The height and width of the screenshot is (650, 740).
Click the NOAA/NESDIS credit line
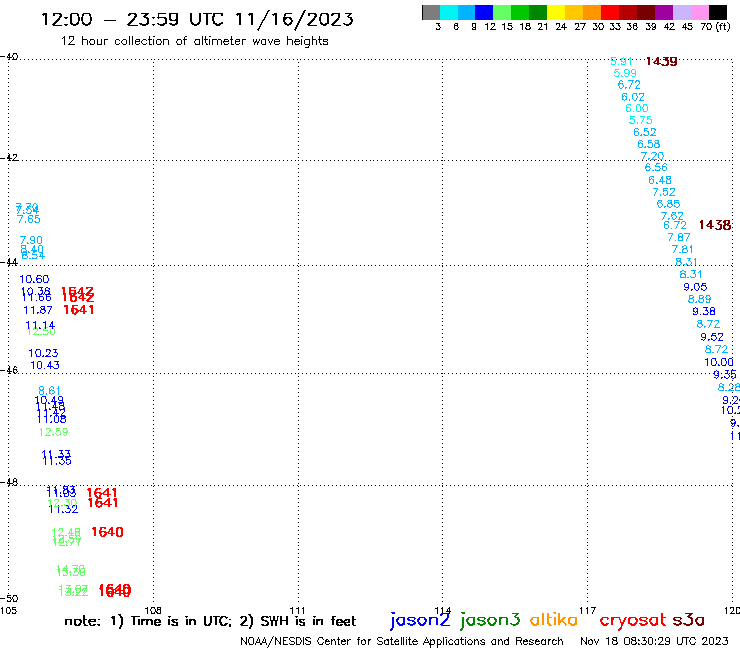point(402,641)
